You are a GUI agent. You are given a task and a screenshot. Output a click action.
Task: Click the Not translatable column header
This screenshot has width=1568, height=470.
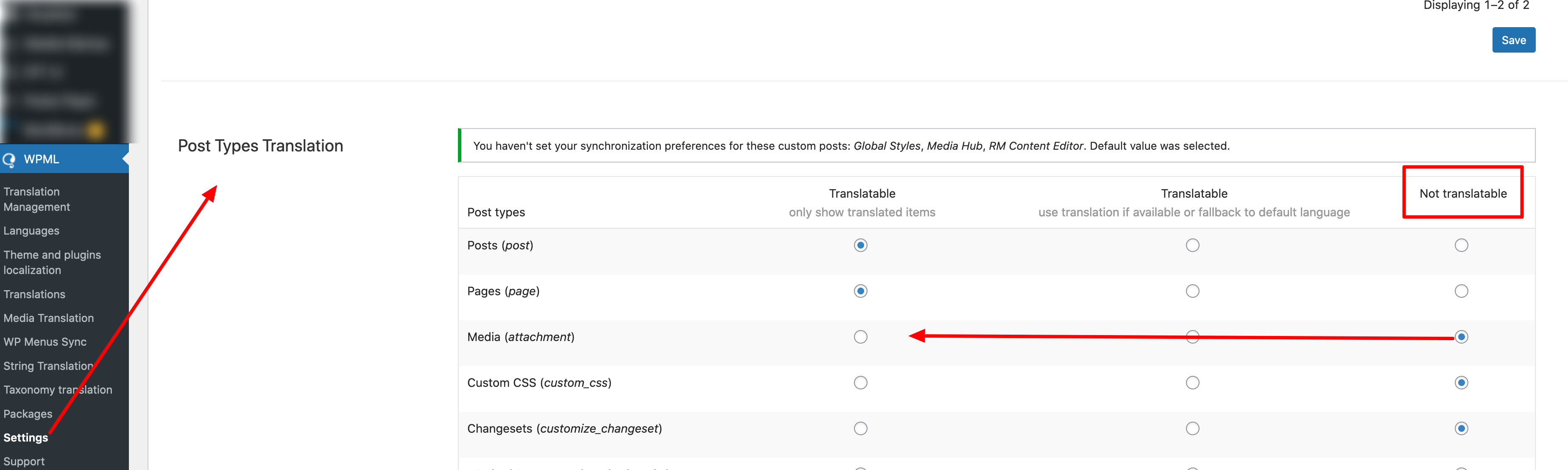pos(1463,193)
